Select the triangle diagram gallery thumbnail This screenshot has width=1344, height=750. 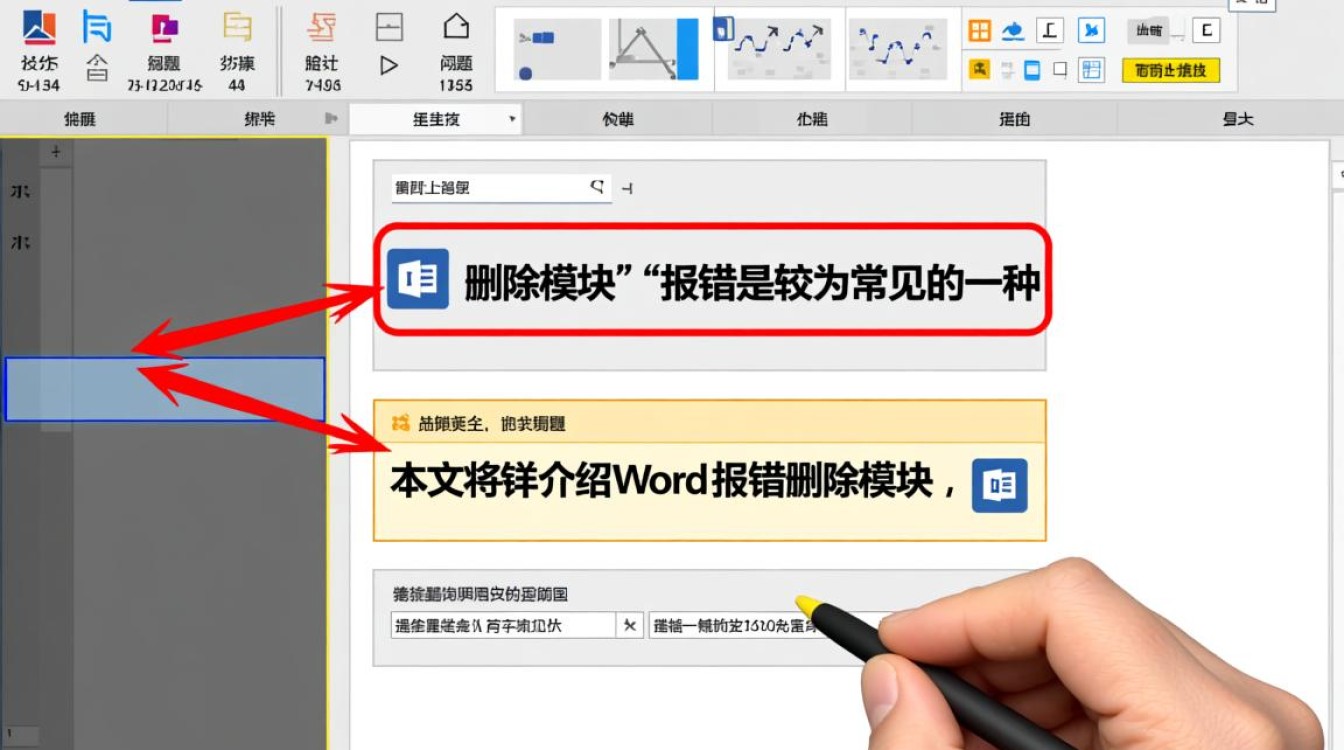tap(654, 49)
